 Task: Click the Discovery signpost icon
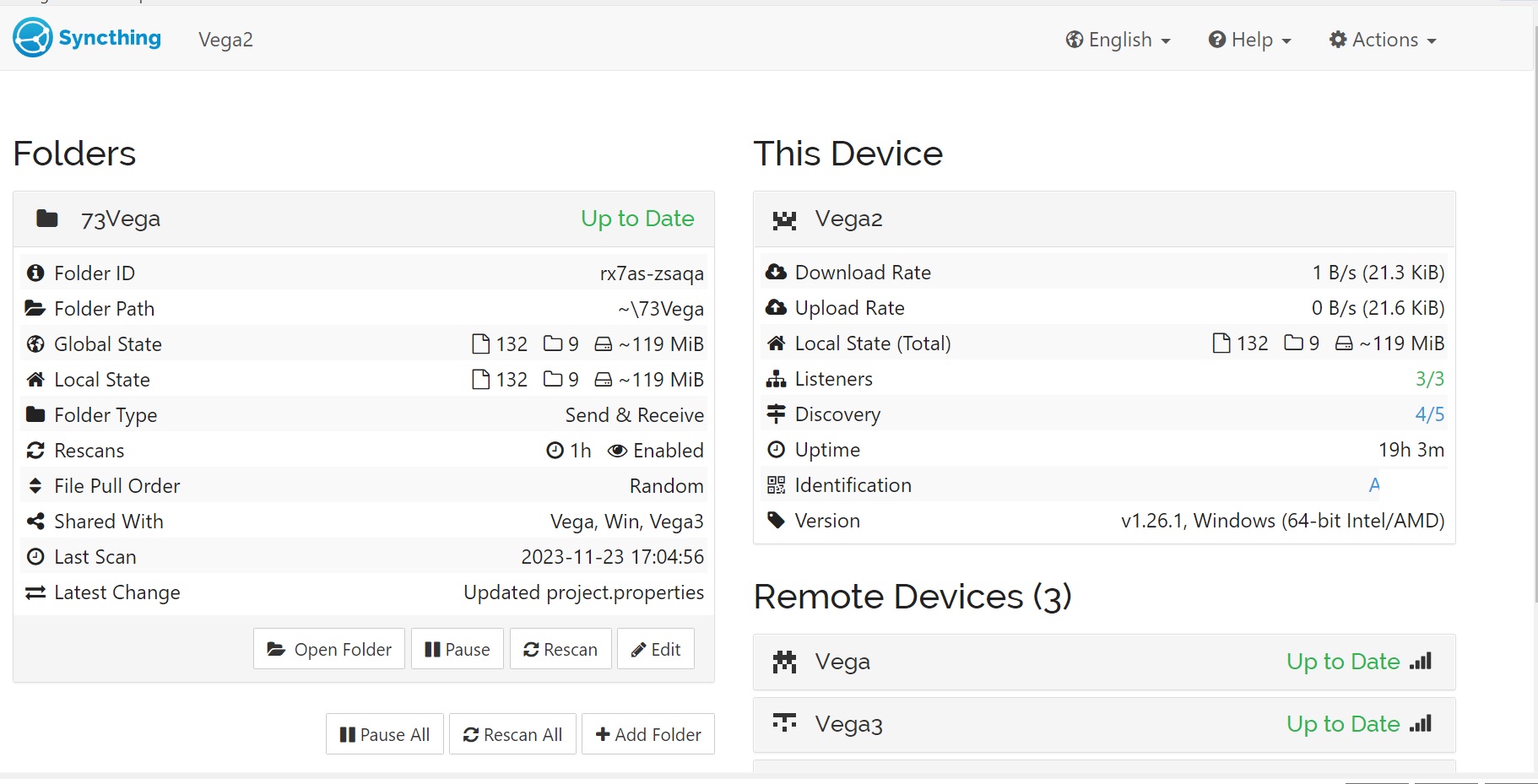coord(776,414)
